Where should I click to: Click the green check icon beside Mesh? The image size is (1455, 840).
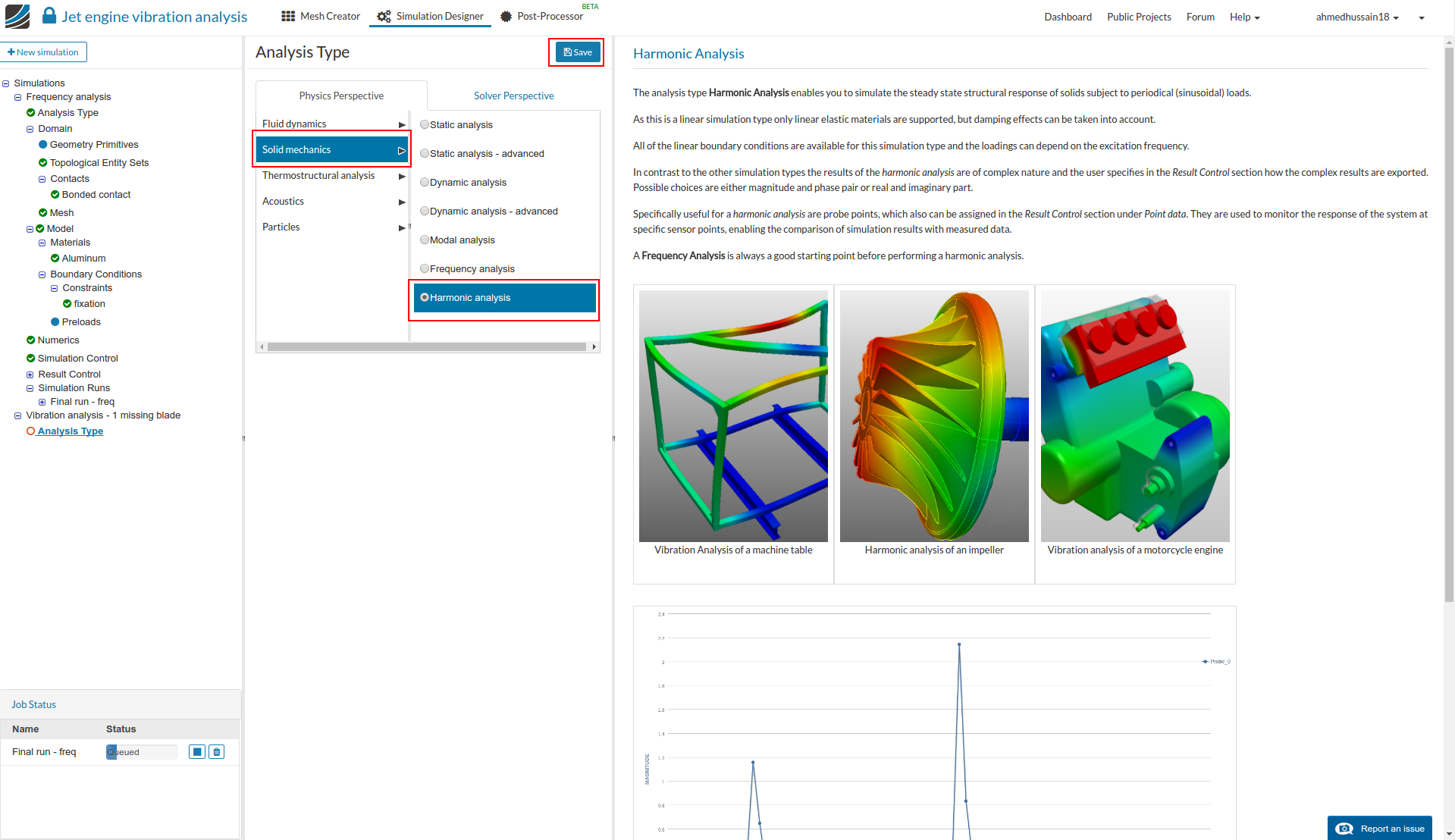coord(43,213)
